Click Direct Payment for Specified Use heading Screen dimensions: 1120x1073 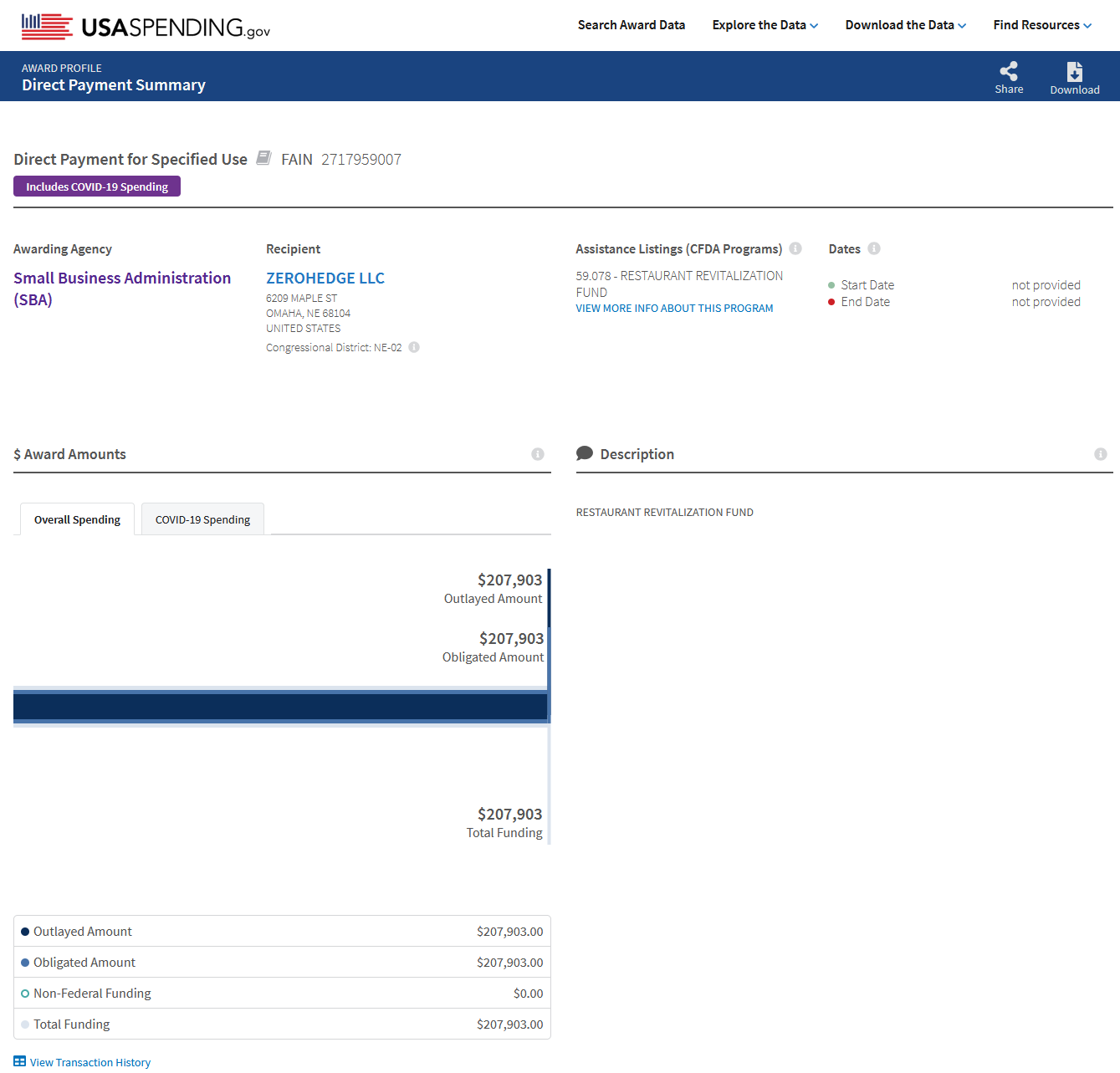tap(130, 160)
